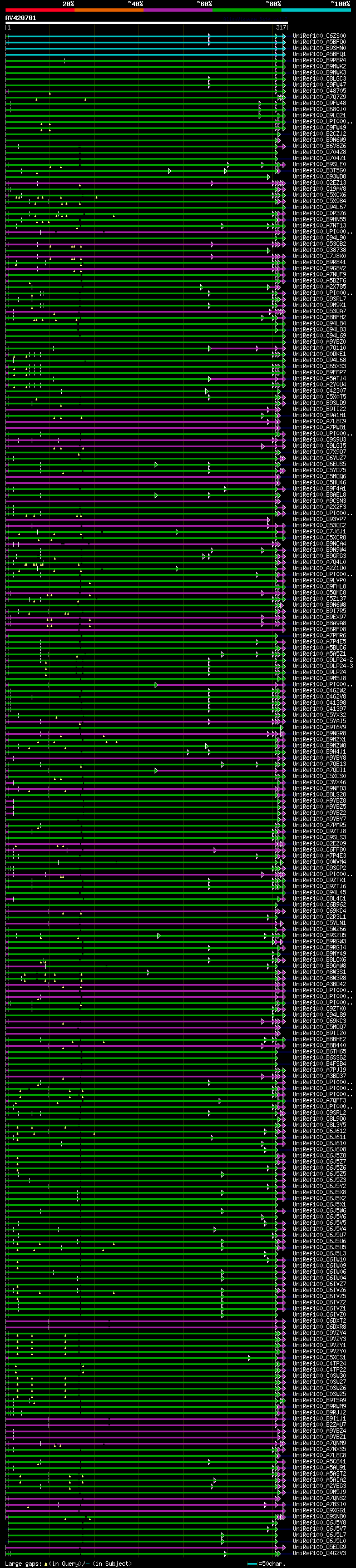The width and height of the screenshot is (356, 1568).
Task: Click UniRef100_B9H4J1 text
Action: pyautogui.click(x=319, y=752)
